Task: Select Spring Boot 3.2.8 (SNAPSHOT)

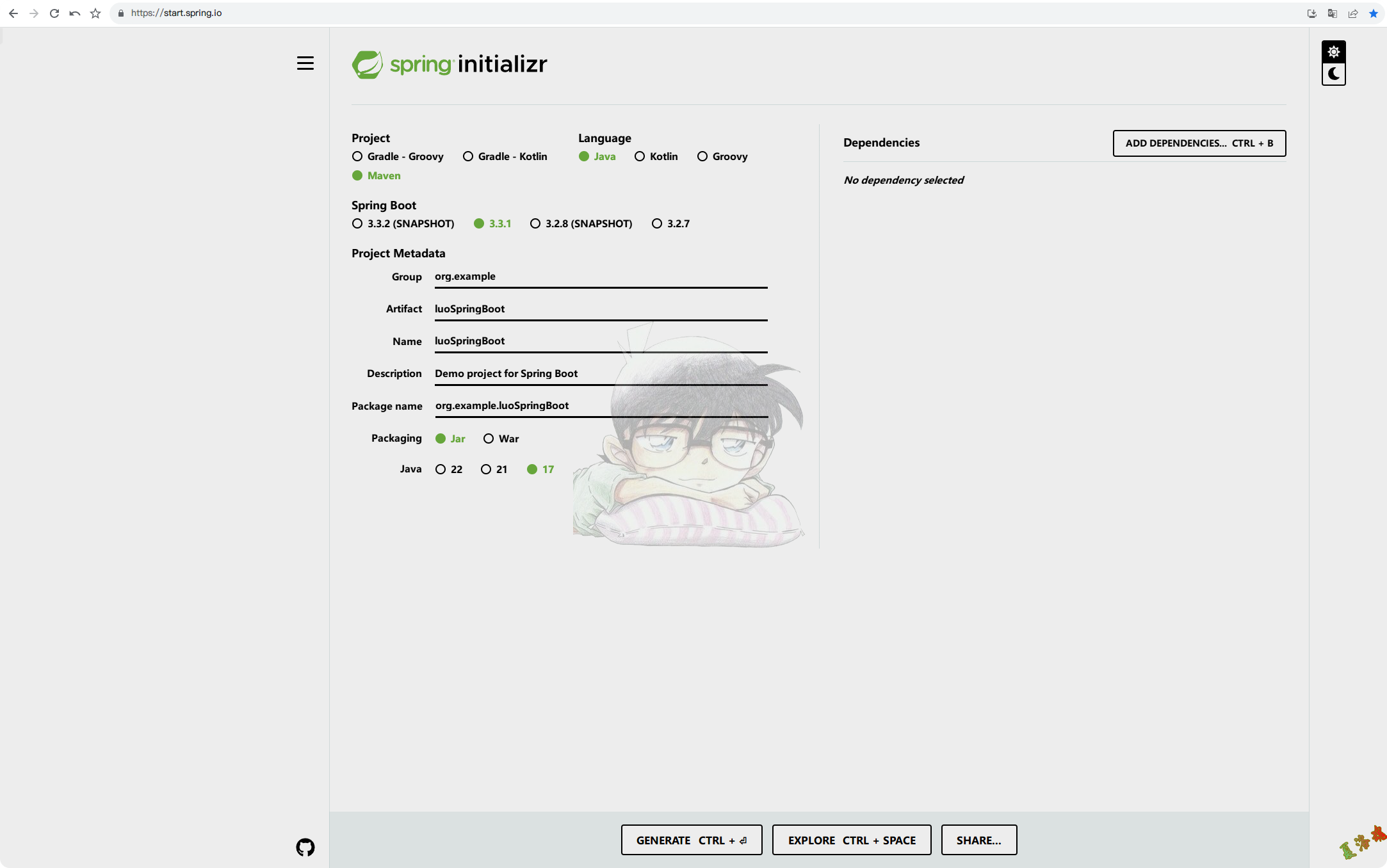Action: [581, 223]
